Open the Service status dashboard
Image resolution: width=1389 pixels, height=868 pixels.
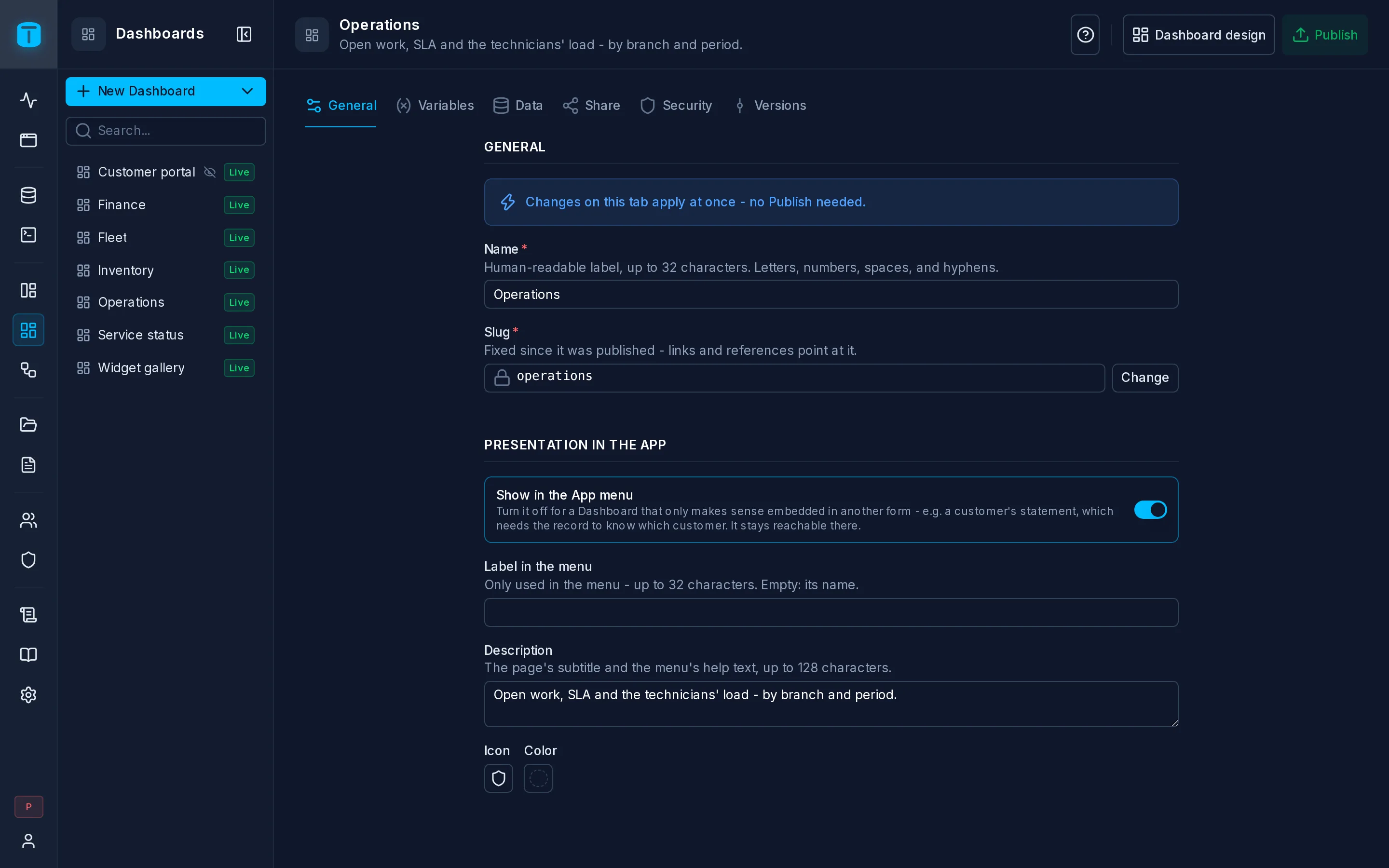tap(166, 335)
